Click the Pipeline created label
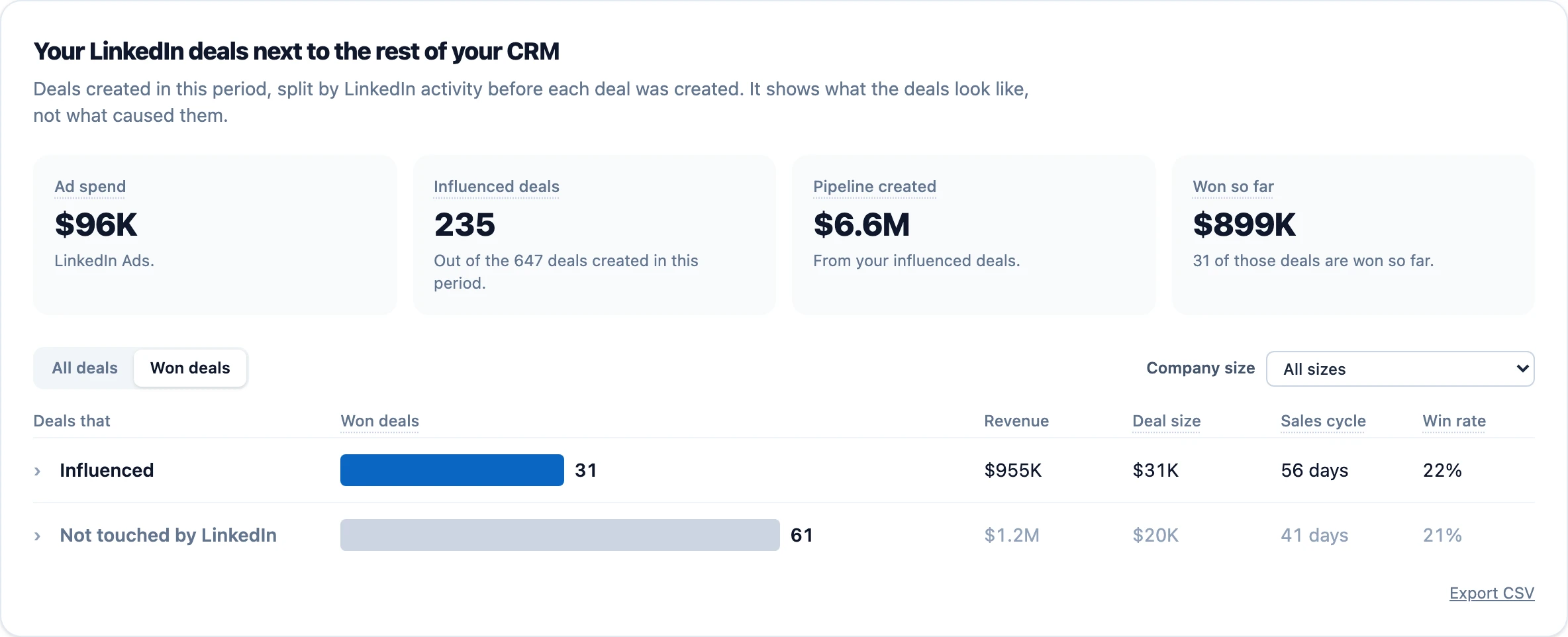 pyautogui.click(x=875, y=187)
